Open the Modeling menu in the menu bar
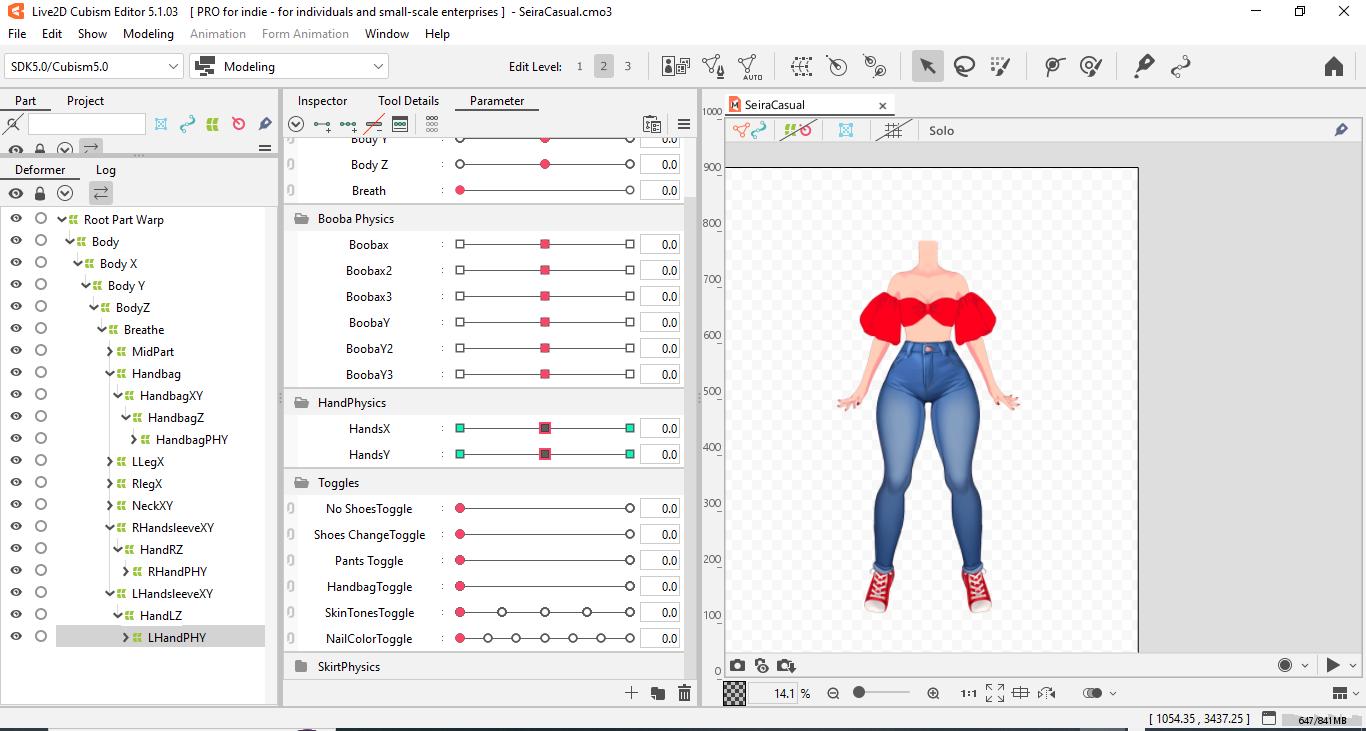The image size is (1366, 731). pyautogui.click(x=148, y=33)
